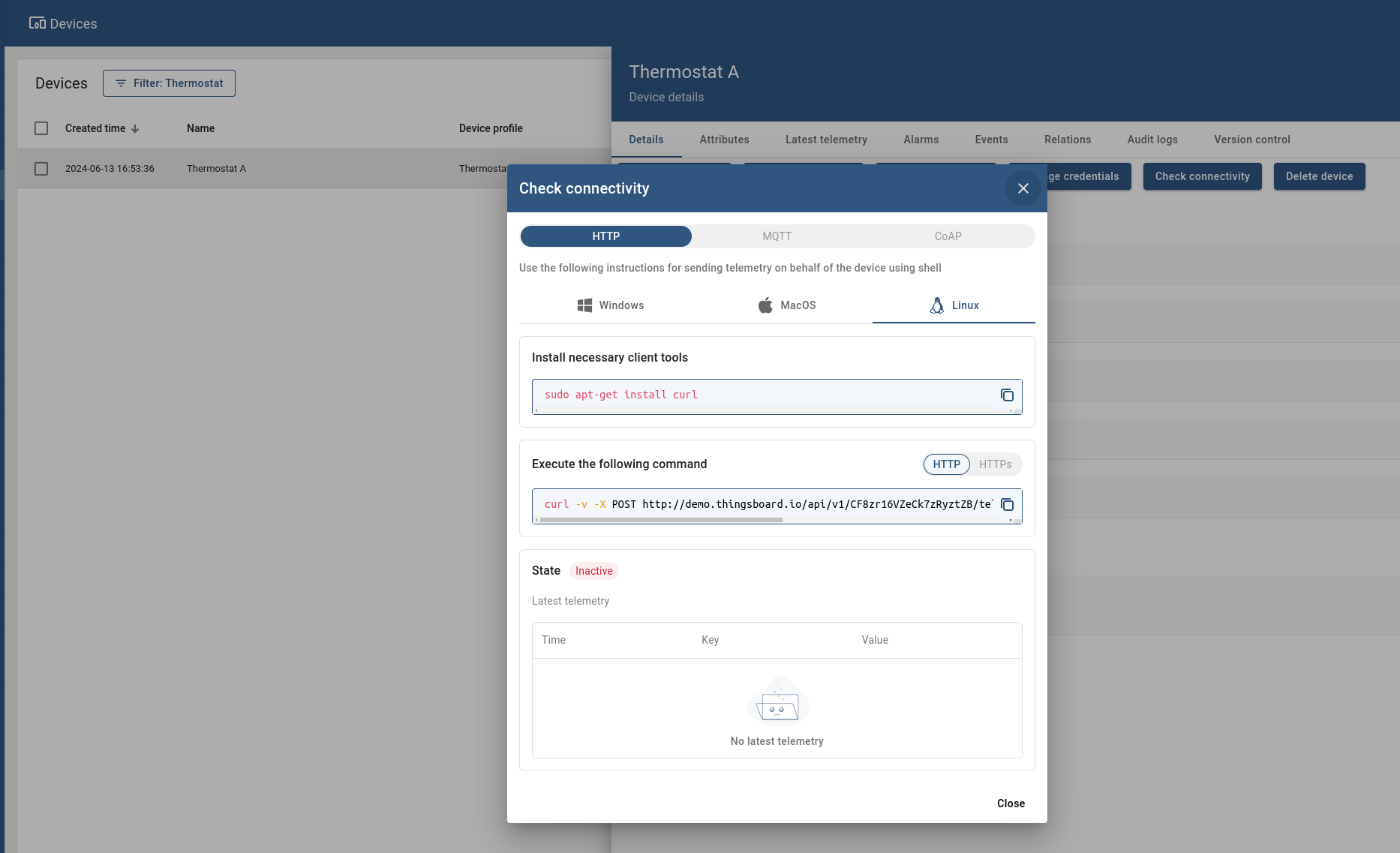1400x853 pixels.
Task: Copy the apt-get install curl command
Action: pos(1007,395)
